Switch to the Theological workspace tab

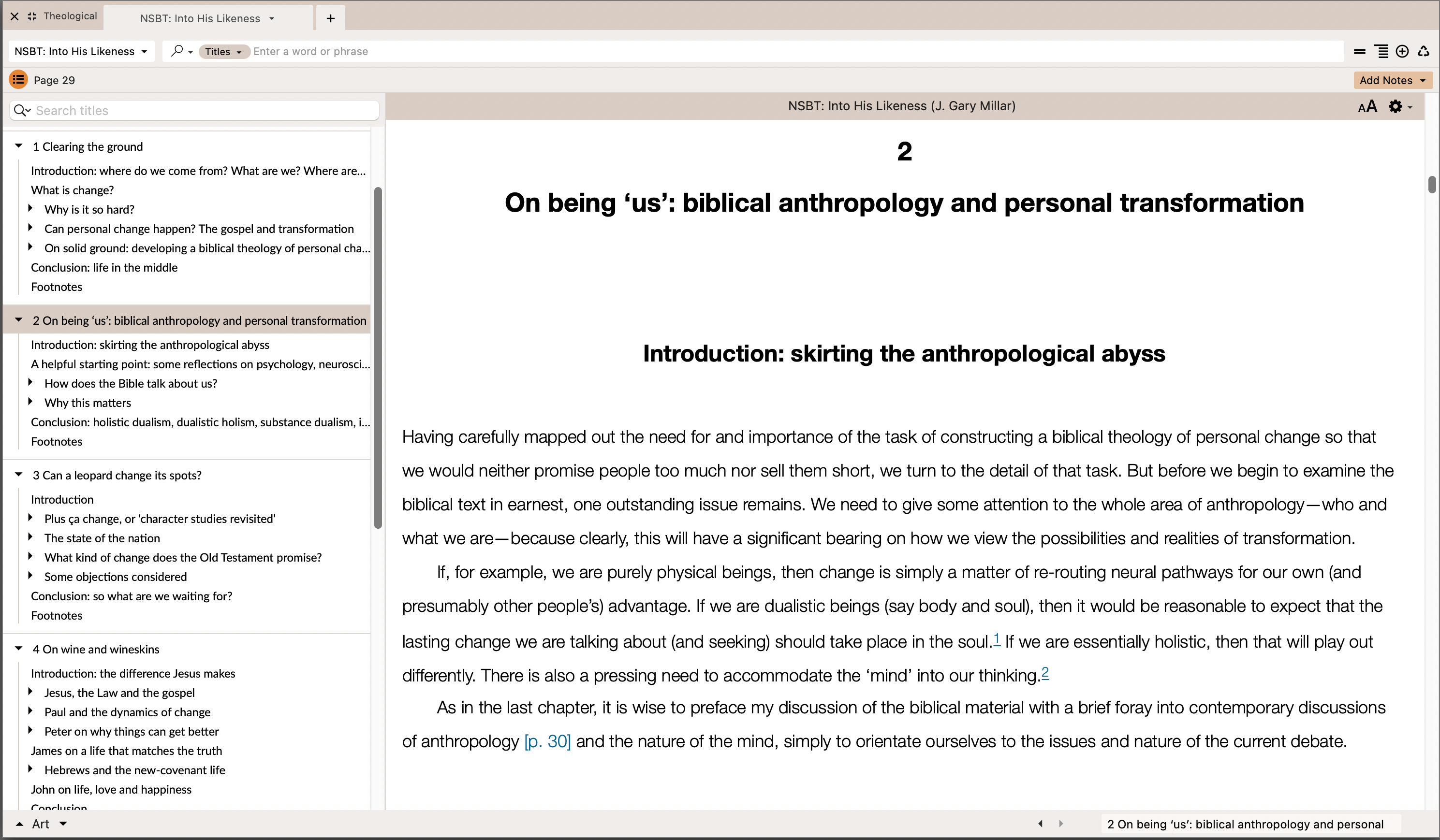click(x=70, y=16)
